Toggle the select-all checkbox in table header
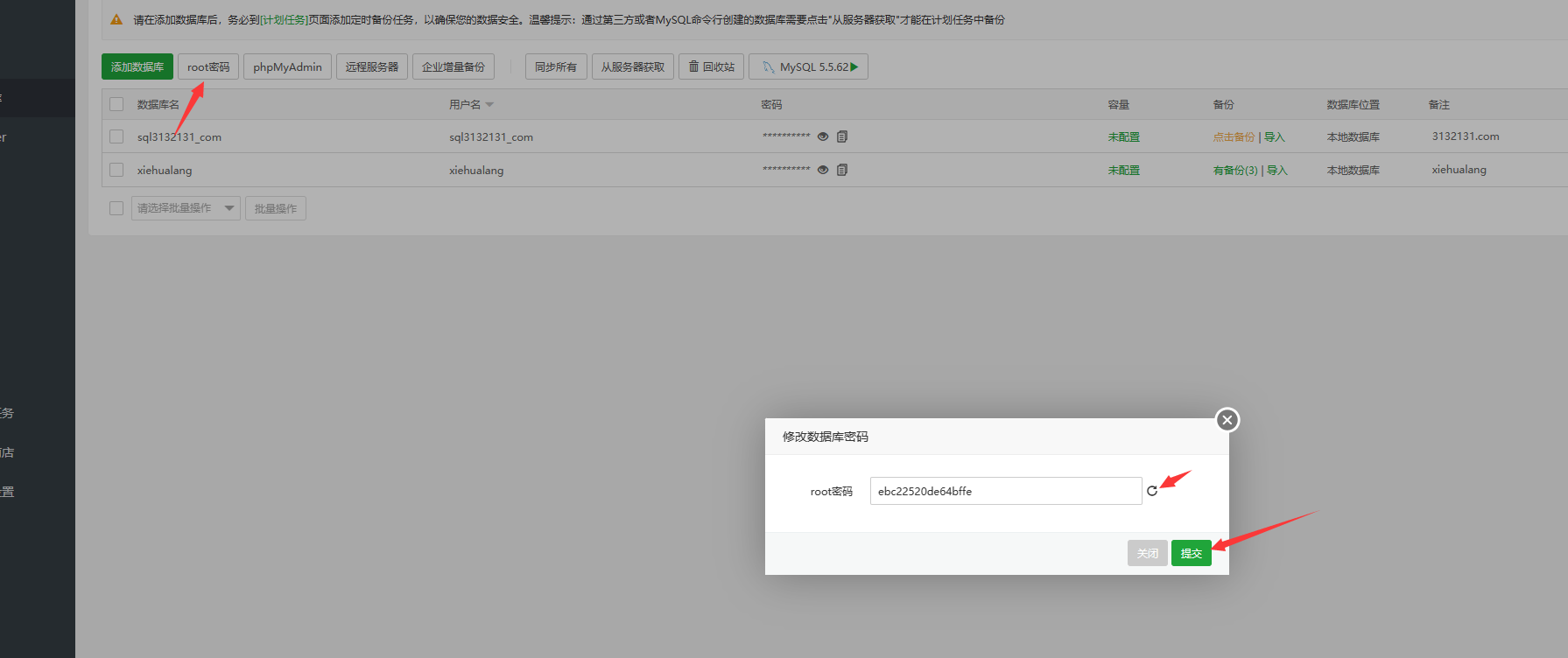This screenshot has height=658, width=1568. 116,104
